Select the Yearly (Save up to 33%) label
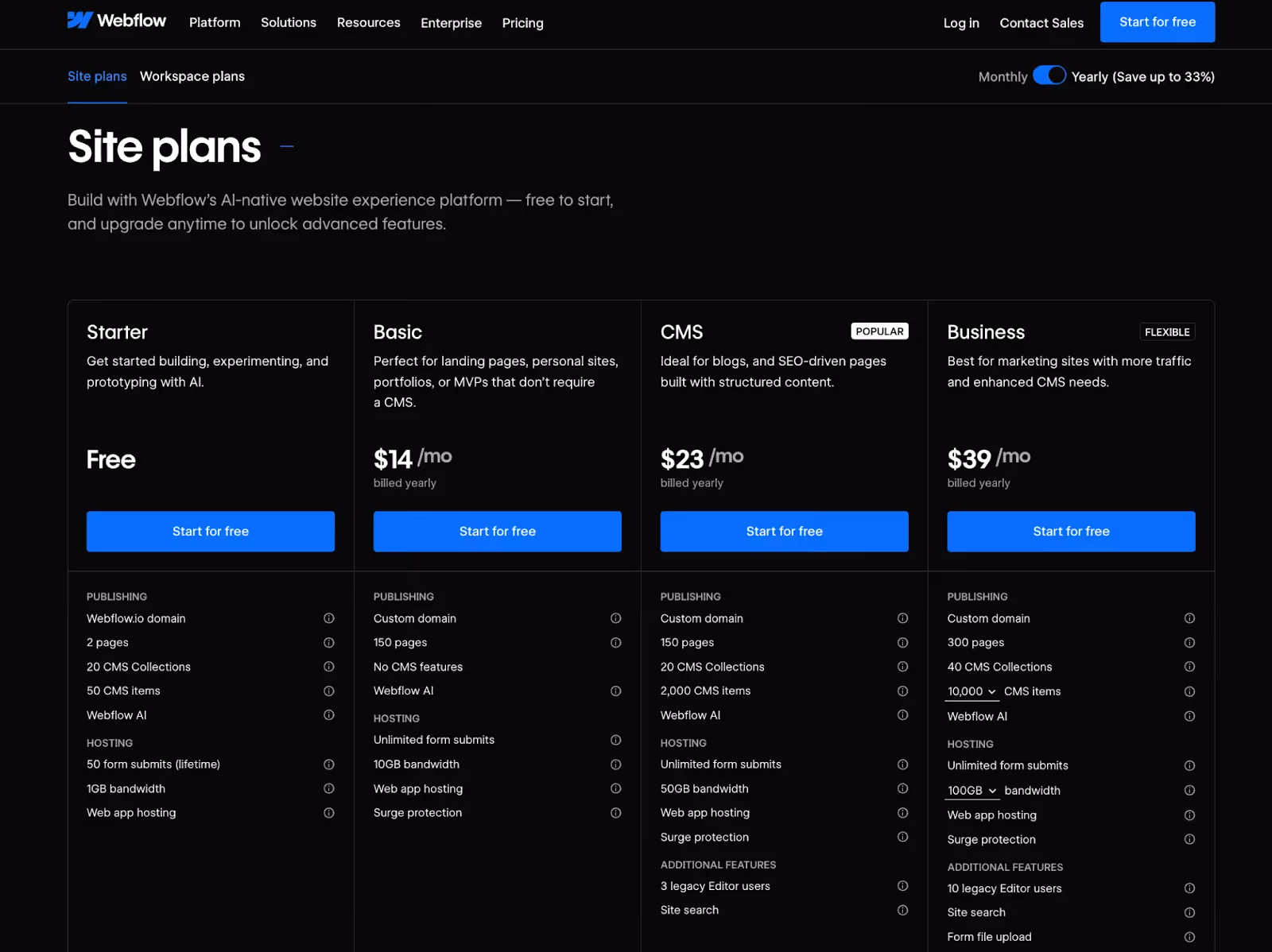Viewport: 1272px width, 952px height. coord(1142,77)
